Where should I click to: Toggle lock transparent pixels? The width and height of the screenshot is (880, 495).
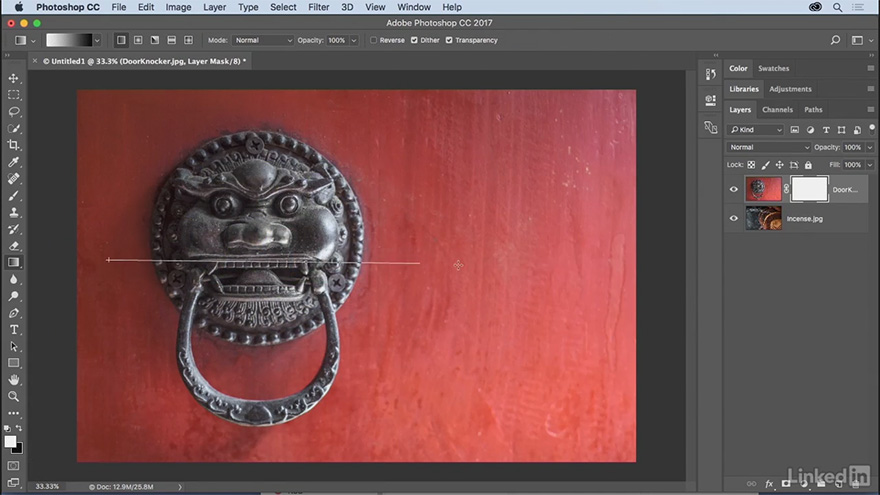[751, 165]
